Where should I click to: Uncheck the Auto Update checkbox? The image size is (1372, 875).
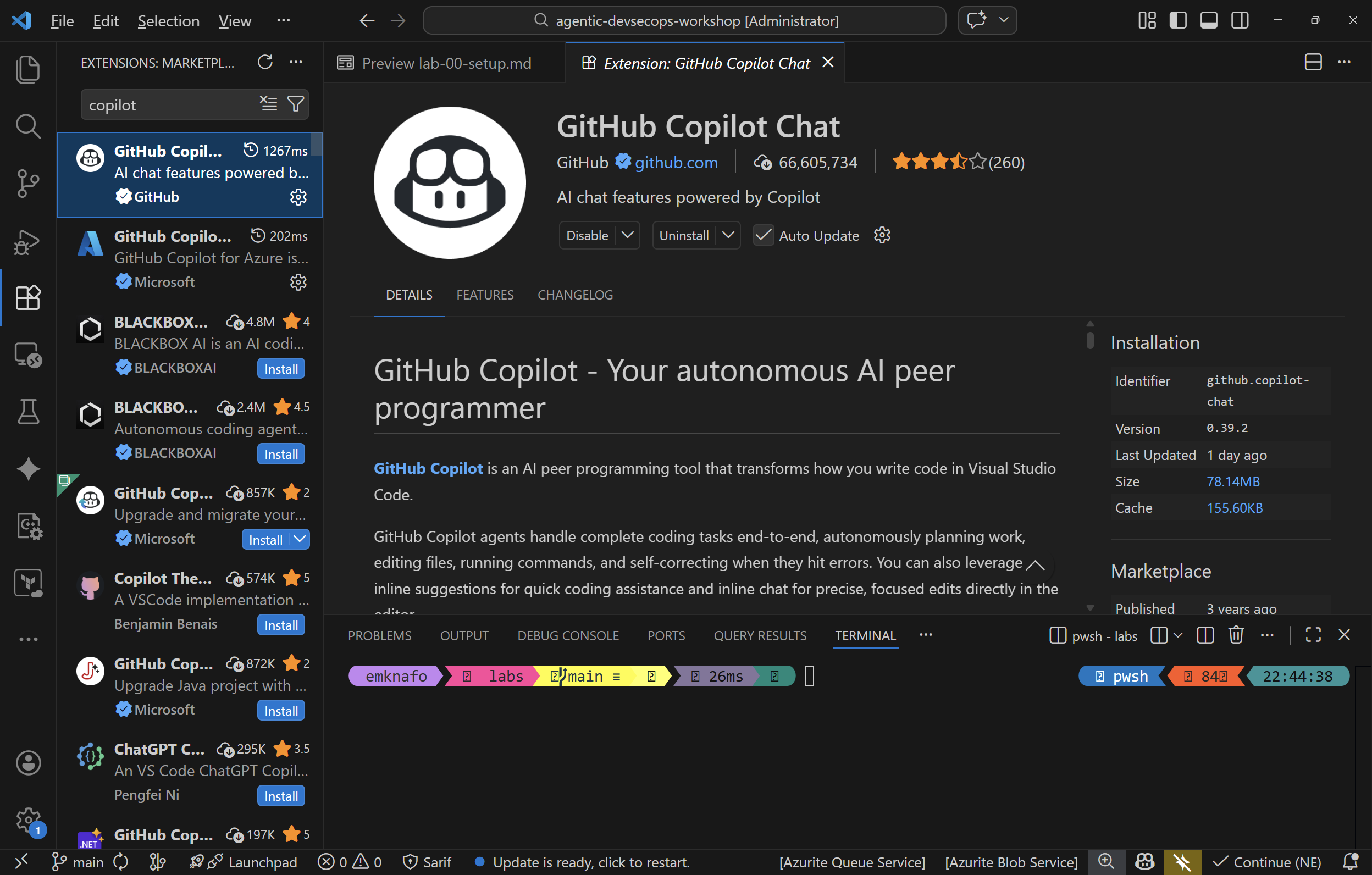coord(763,235)
